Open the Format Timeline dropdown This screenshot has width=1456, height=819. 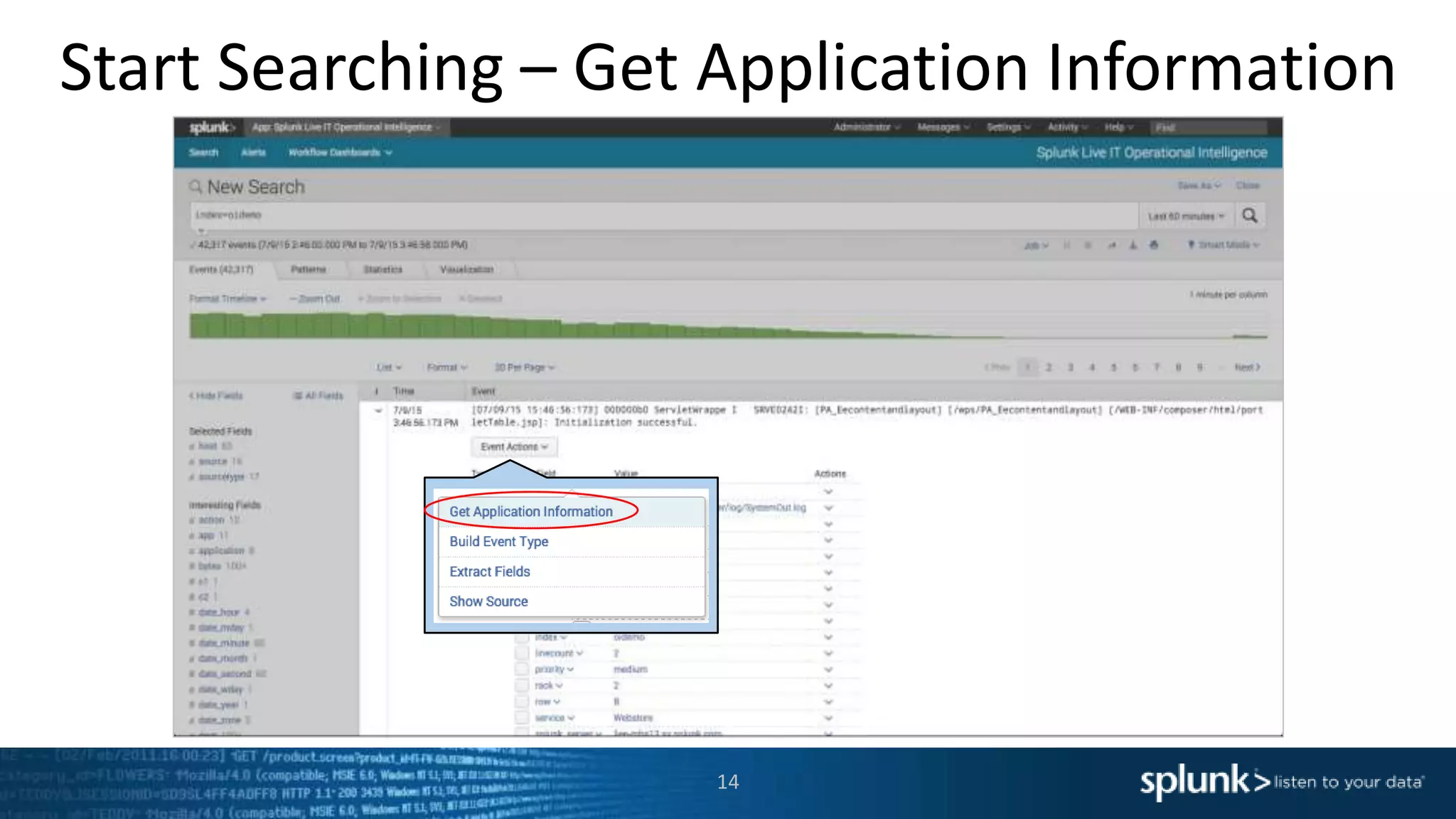[x=227, y=299]
